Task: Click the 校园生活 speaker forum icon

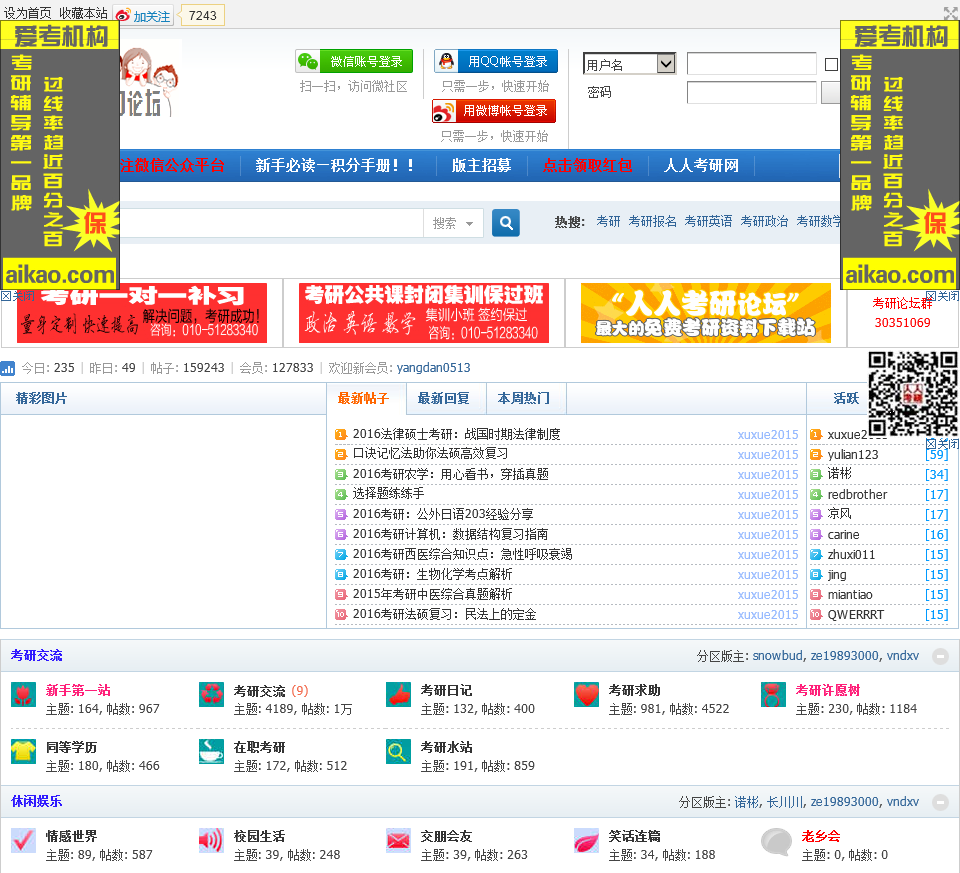Action: pos(211,841)
